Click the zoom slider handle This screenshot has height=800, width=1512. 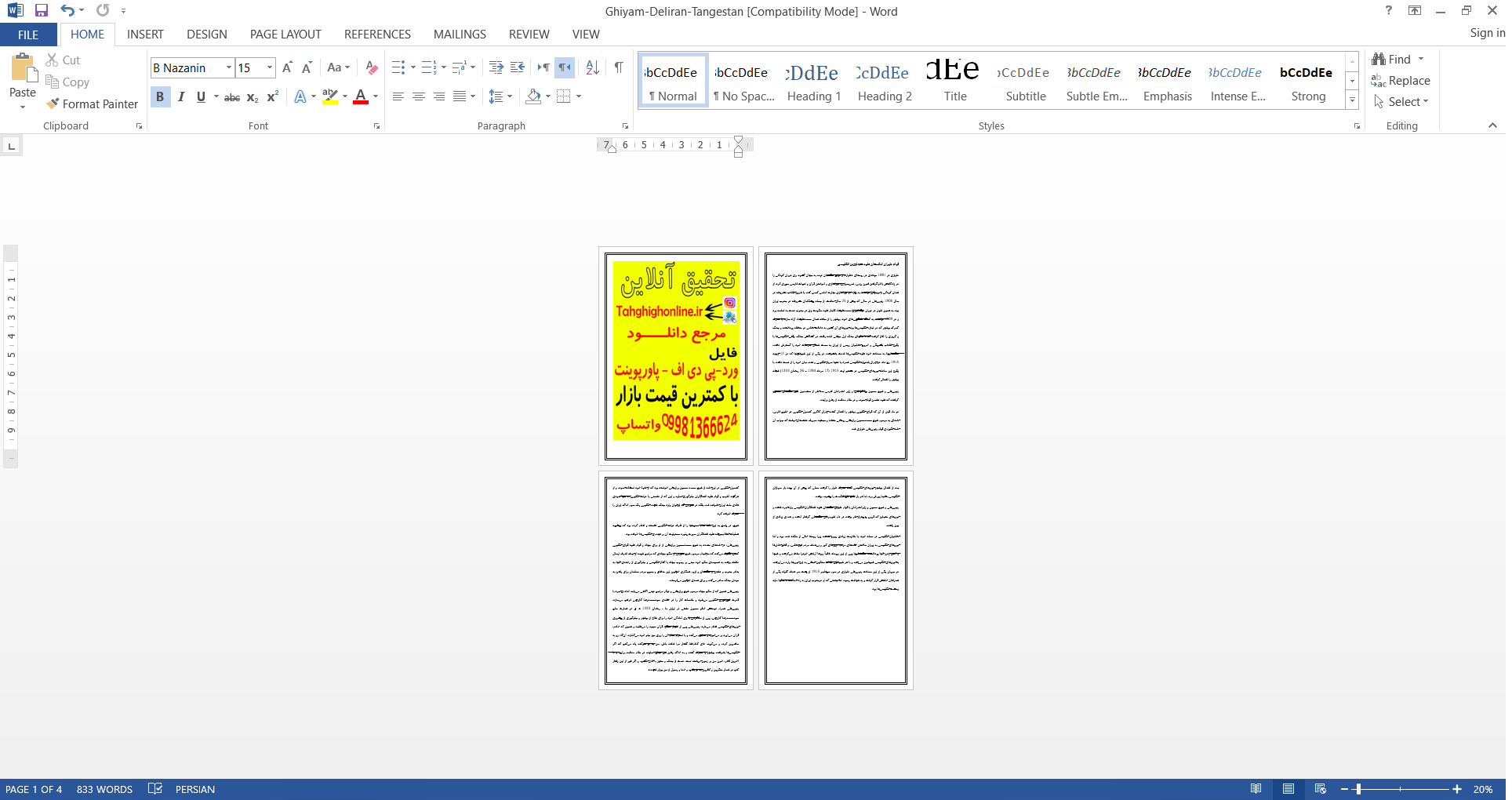(x=1358, y=789)
